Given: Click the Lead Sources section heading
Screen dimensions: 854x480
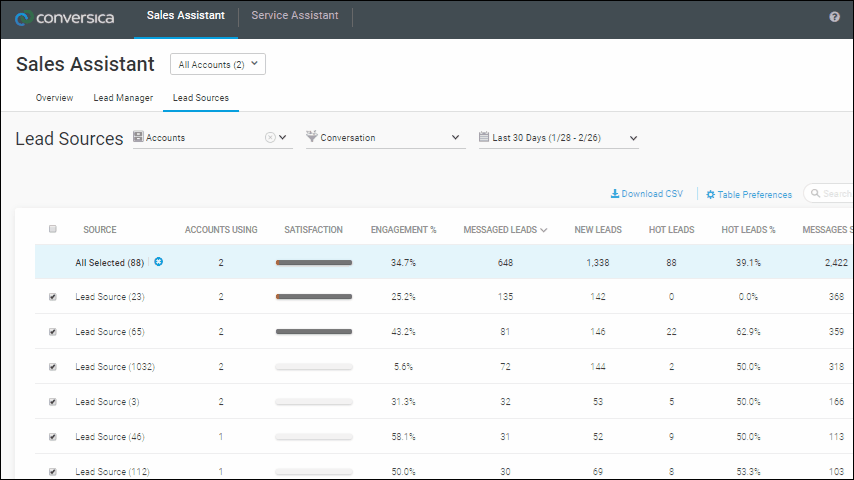Looking at the screenshot, I should tap(69, 138).
